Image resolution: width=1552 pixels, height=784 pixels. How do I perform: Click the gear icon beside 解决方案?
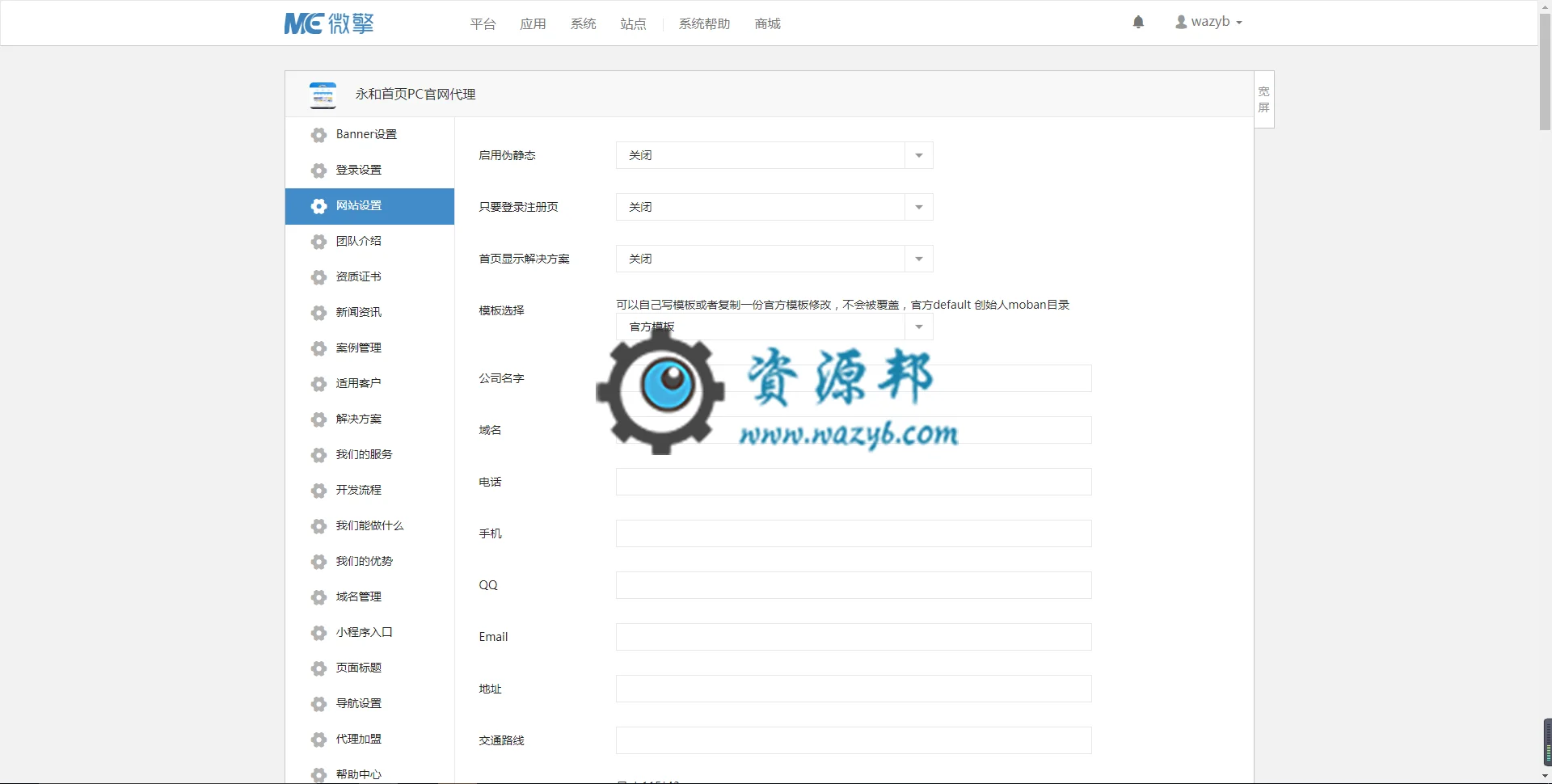coord(319,419)
